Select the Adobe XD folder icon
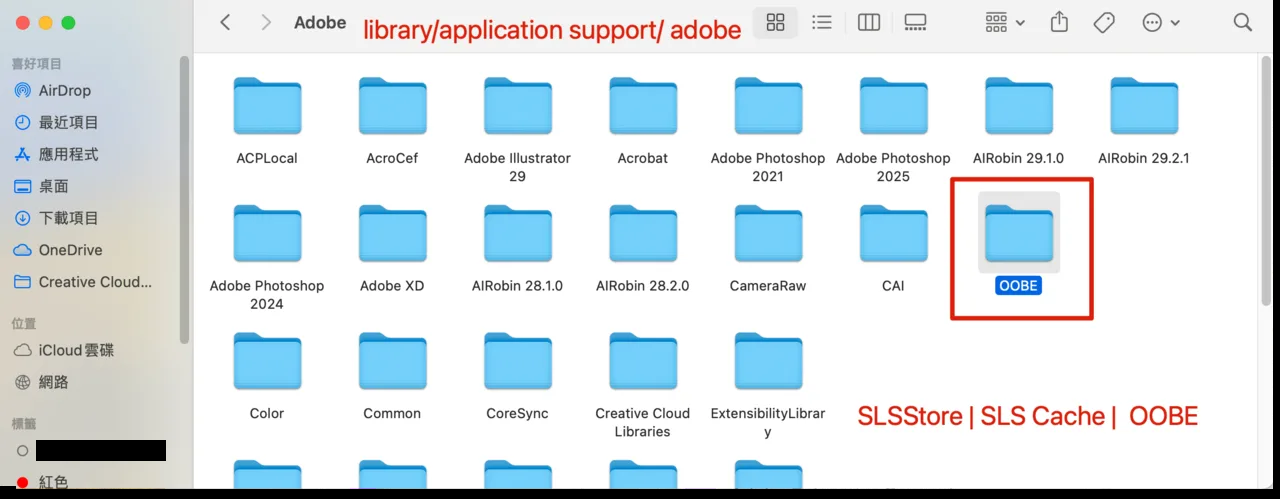This screenshot has height=499, width=1280. click(x=392, y=234)
